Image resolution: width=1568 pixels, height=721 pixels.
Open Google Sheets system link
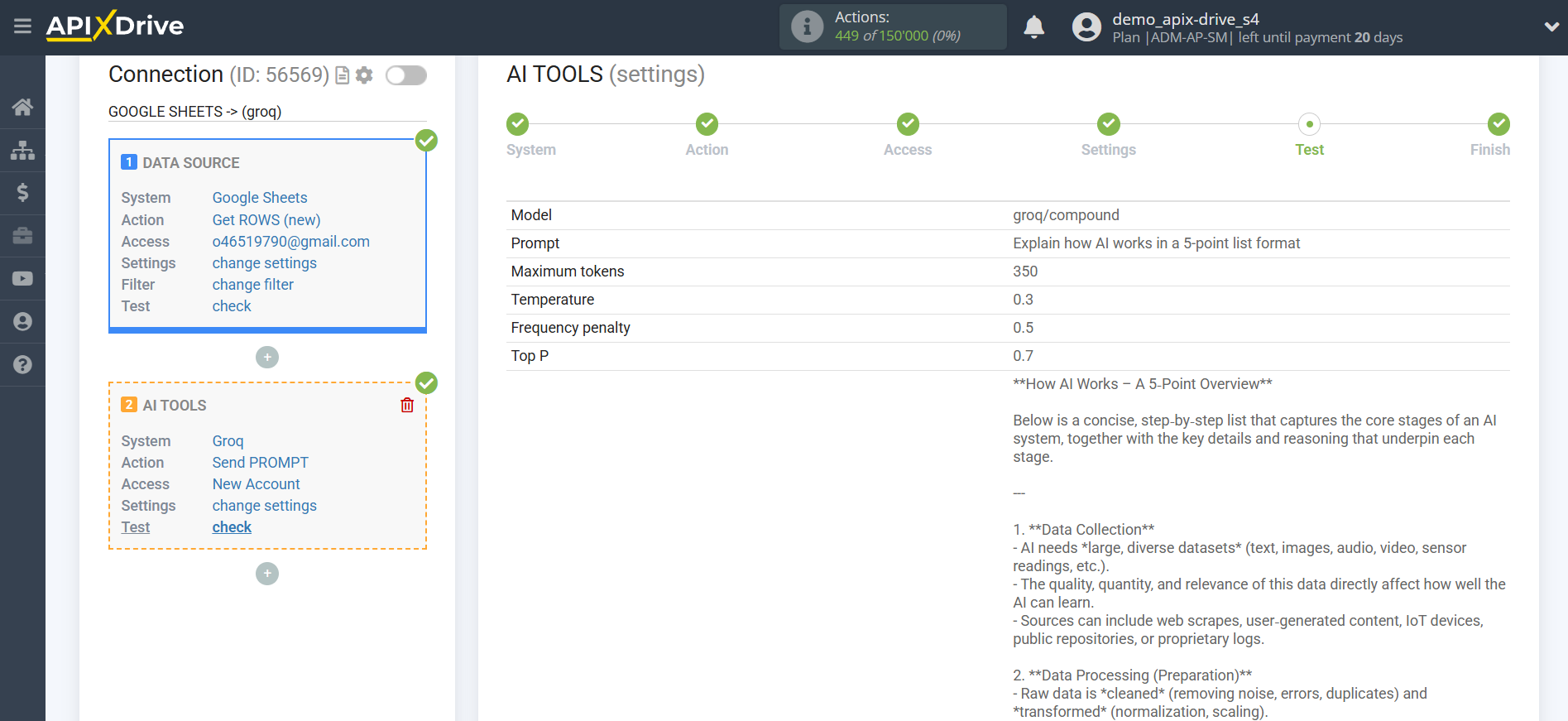[260, 198]
